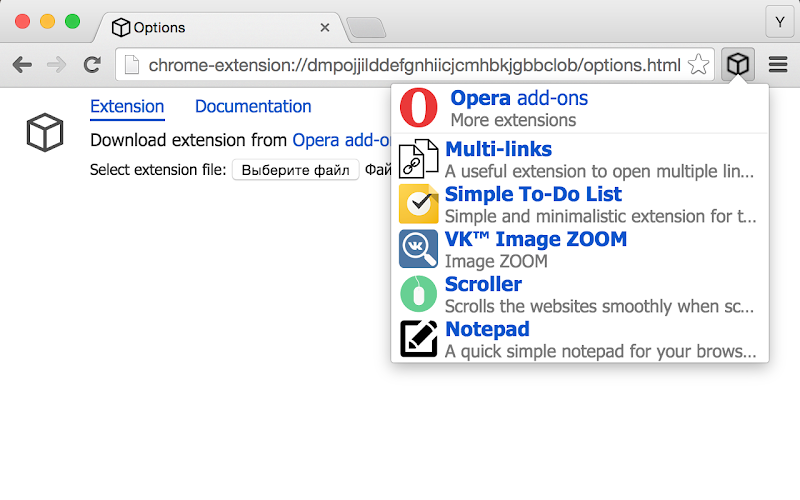The width and height of the screenshot is (800, 500).
Task: Open the Multi-links extension link
Action: coord(498,149)
